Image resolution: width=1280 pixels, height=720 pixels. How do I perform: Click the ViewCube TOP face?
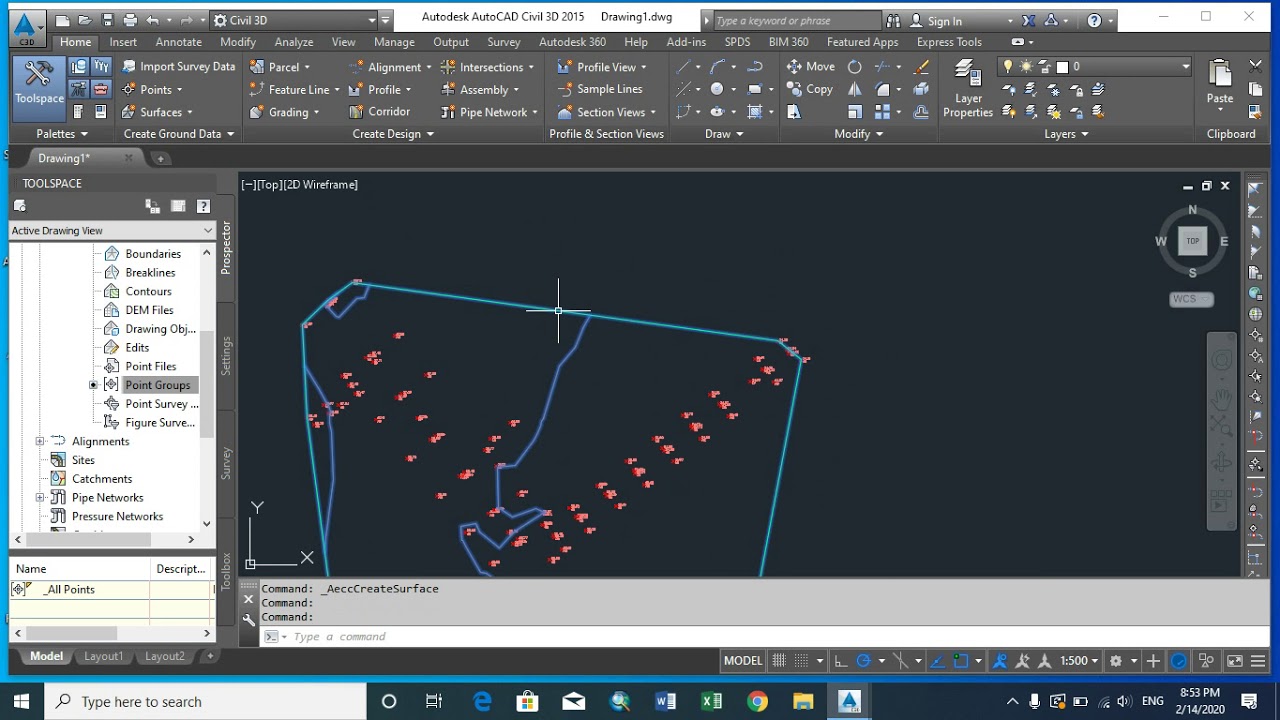pos(1192,241)
